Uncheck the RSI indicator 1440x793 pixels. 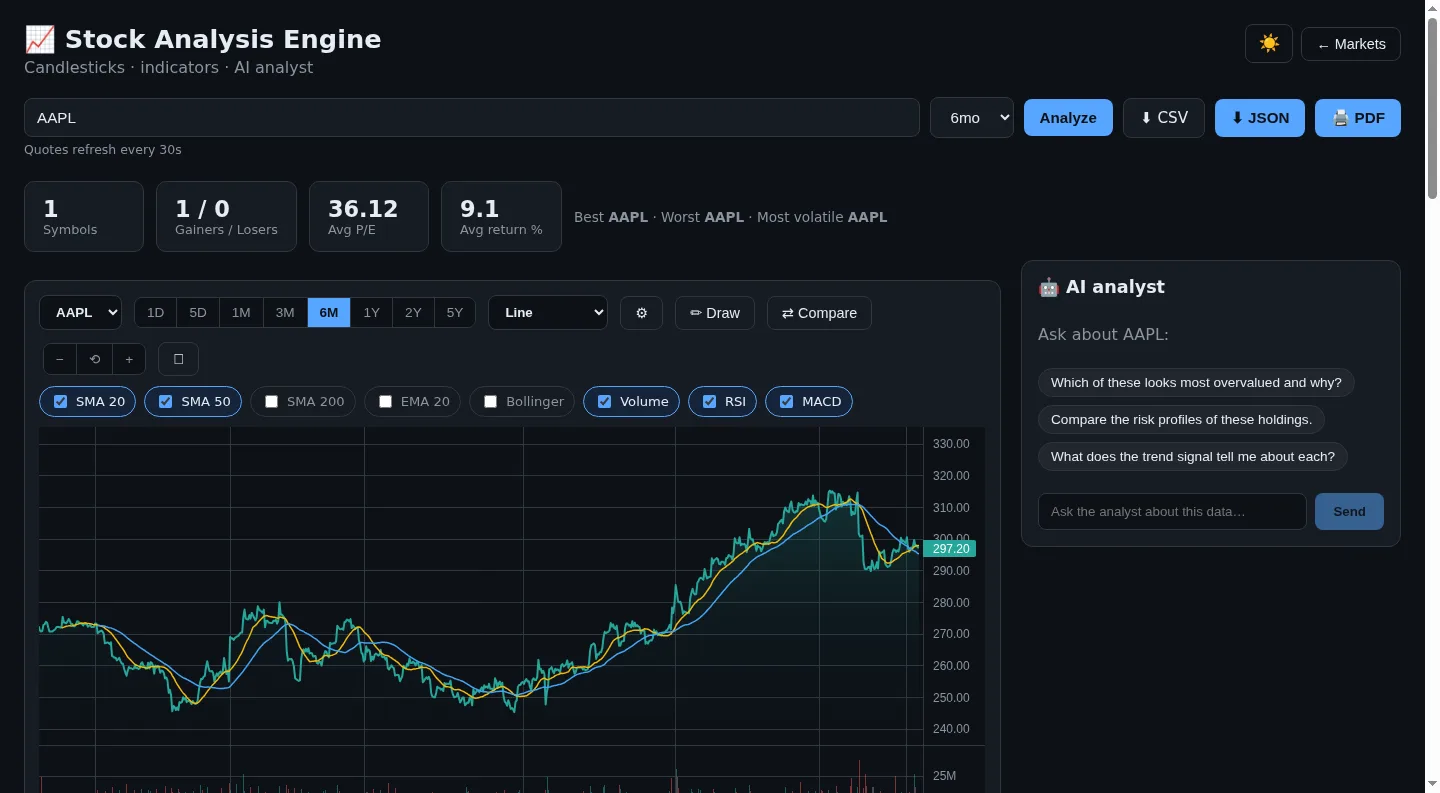coord(710,402)
